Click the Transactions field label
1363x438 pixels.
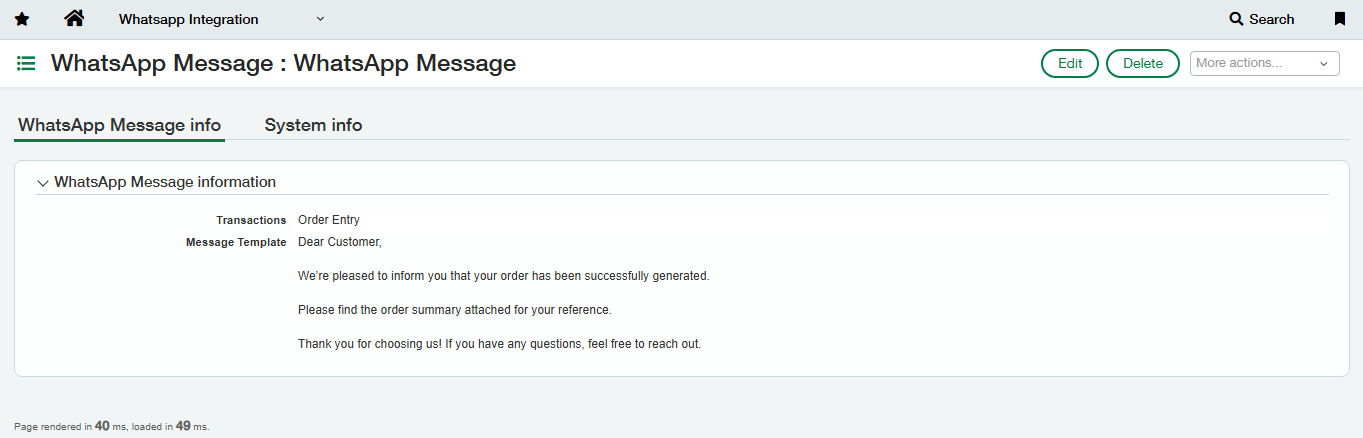[x=251, y=220]
